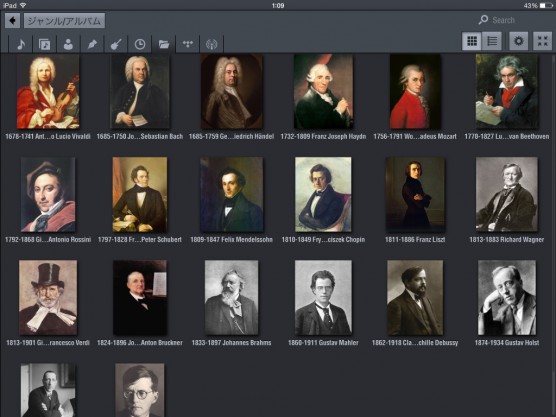Viewport: 556px width, 417px height.
Task: Open the Vivaldi portrait album
Action: [x=48, y=91]
